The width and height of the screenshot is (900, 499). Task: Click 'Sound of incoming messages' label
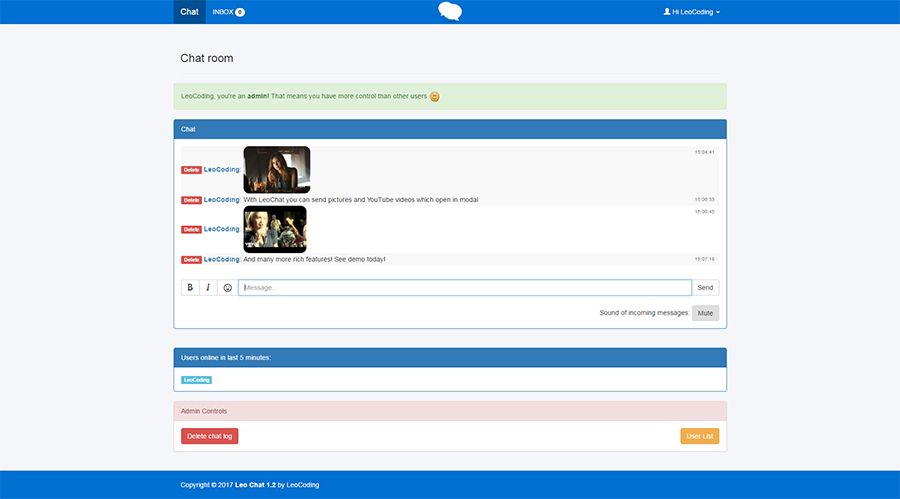click(x=644, y=313)
